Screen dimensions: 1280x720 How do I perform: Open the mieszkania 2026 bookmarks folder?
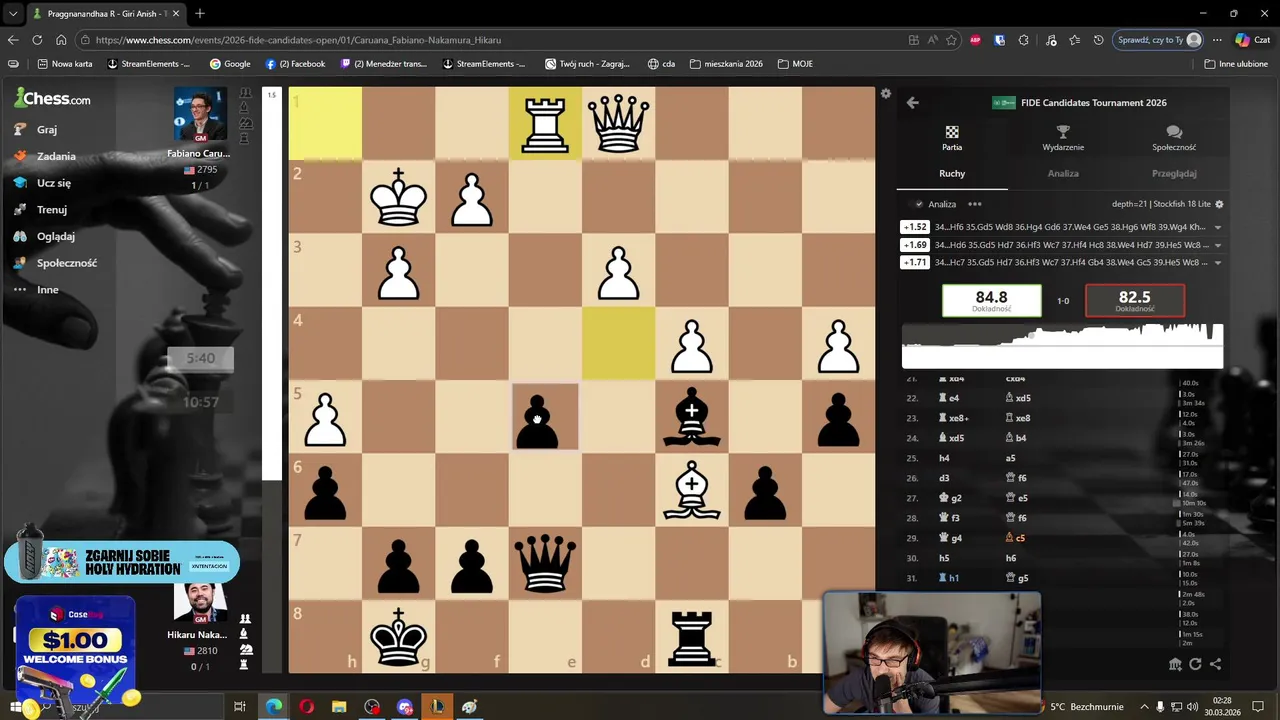click(726, 64)
